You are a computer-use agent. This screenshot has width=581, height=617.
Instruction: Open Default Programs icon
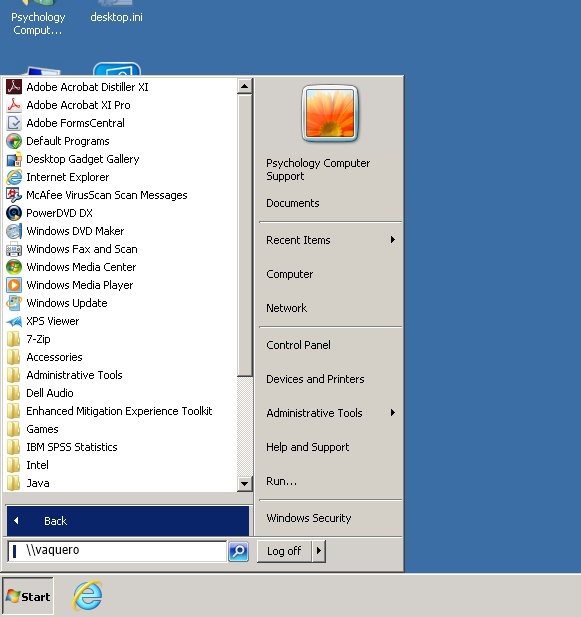tap(14, 141)
